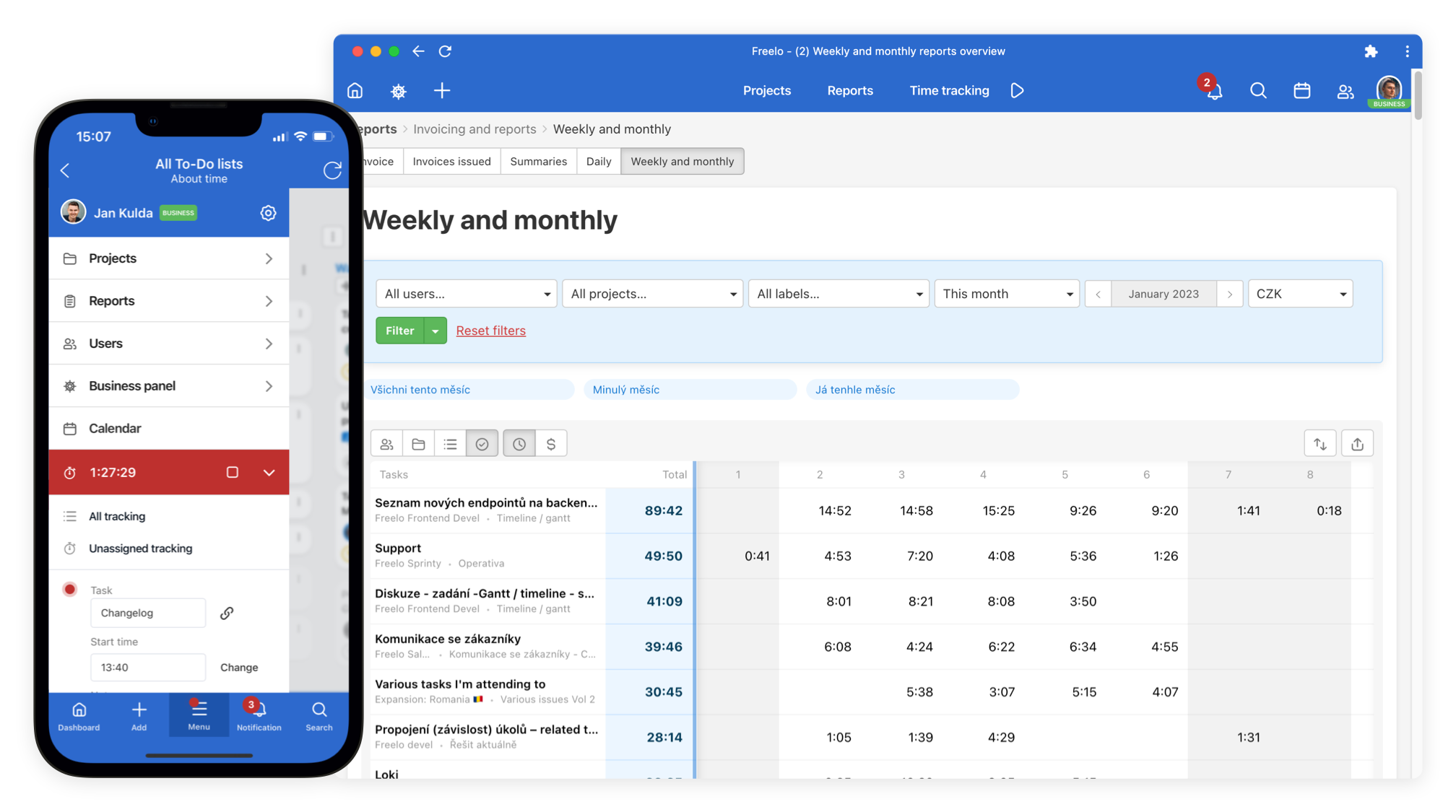Click the green Filter button

tap(399, 330)
